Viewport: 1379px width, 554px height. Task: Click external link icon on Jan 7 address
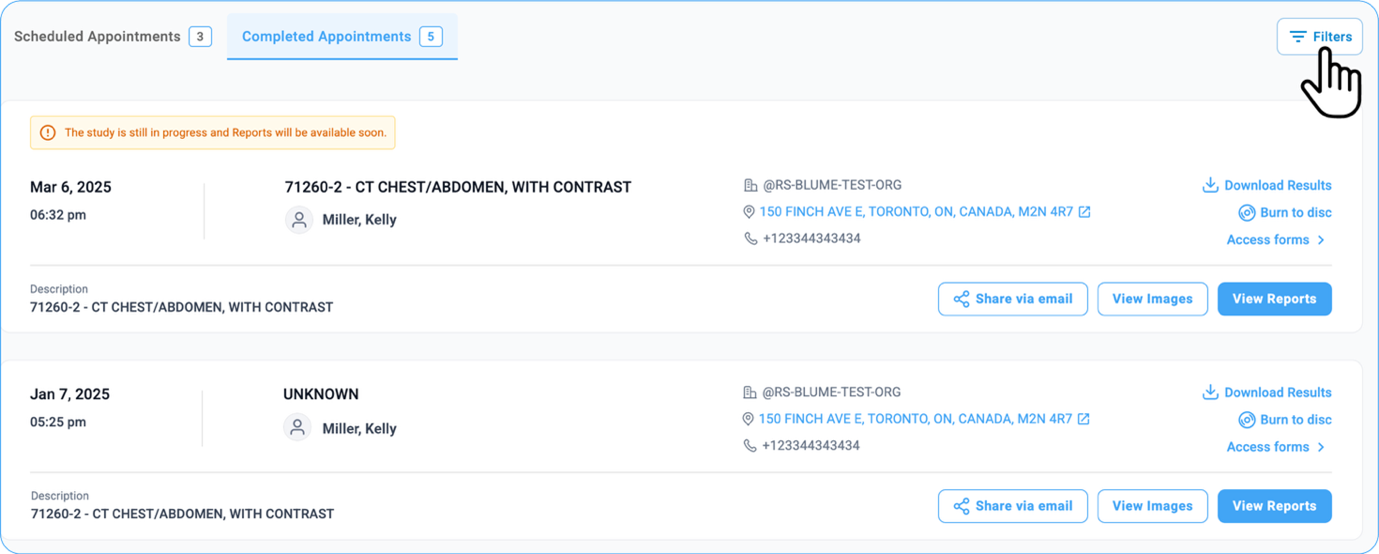pos(1084,419)
